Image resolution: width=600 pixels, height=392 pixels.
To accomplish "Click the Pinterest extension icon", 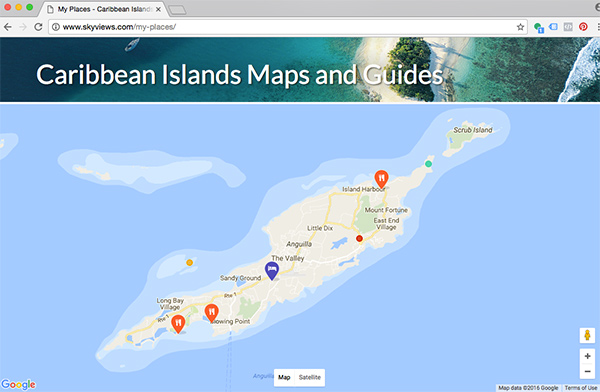I will tap(583, 27).
